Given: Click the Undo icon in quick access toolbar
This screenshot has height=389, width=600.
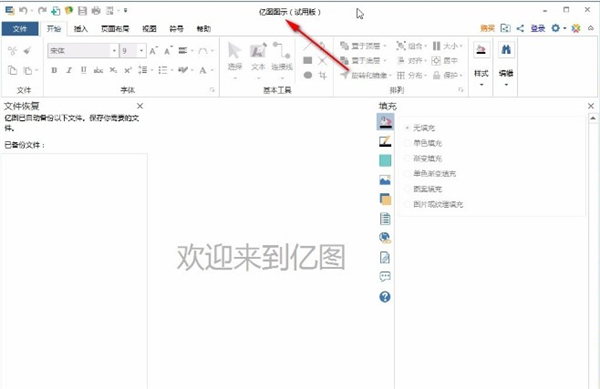Looking at the screenshot, I should 23,11.
